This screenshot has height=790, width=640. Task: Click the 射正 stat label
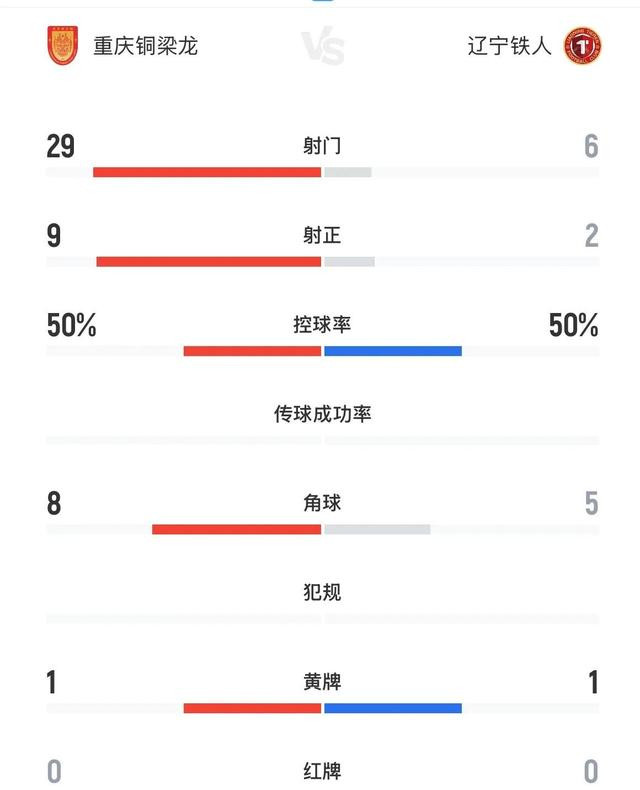(x=322, y=235)
